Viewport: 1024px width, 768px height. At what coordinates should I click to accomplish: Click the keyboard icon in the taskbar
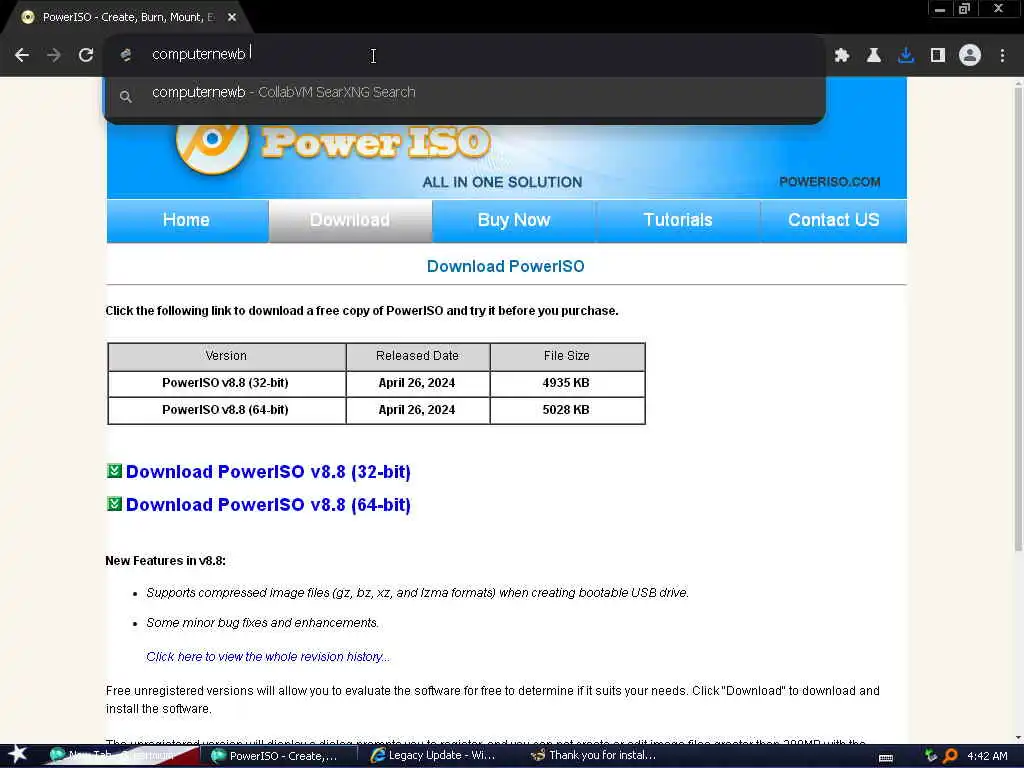tap(886, 757)
